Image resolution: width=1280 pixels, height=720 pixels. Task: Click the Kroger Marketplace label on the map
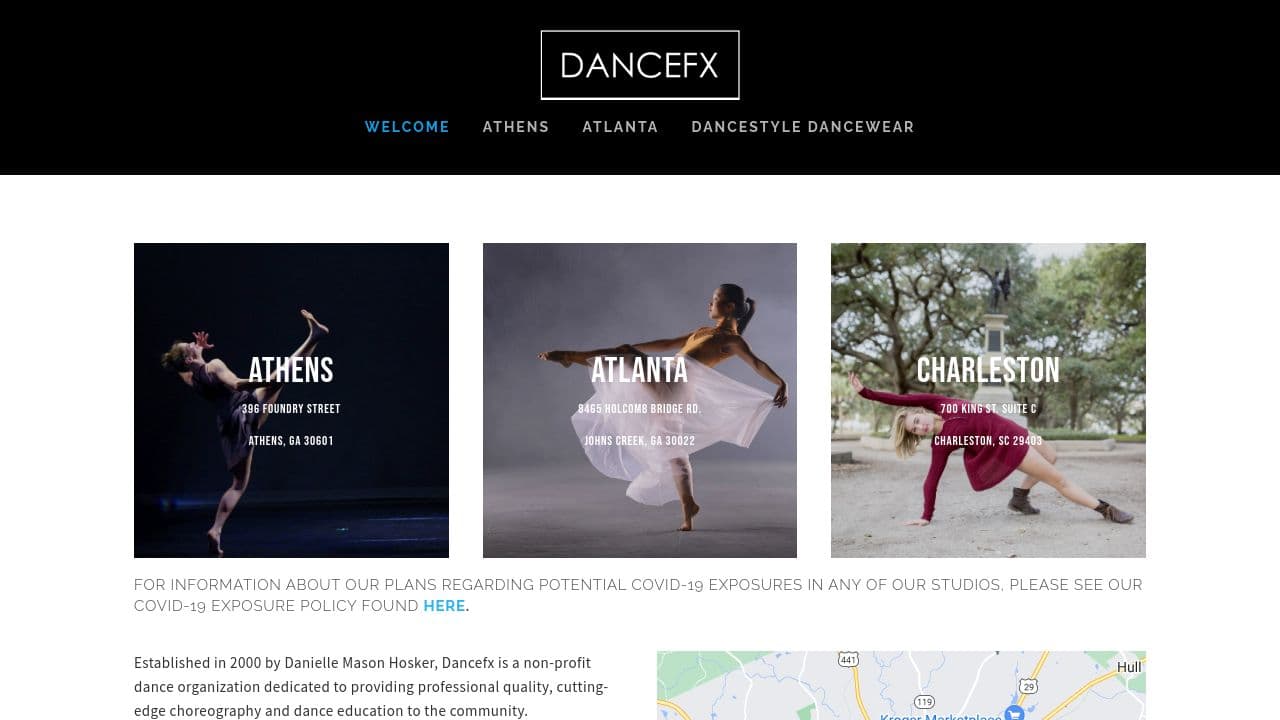tap(940, 716)
